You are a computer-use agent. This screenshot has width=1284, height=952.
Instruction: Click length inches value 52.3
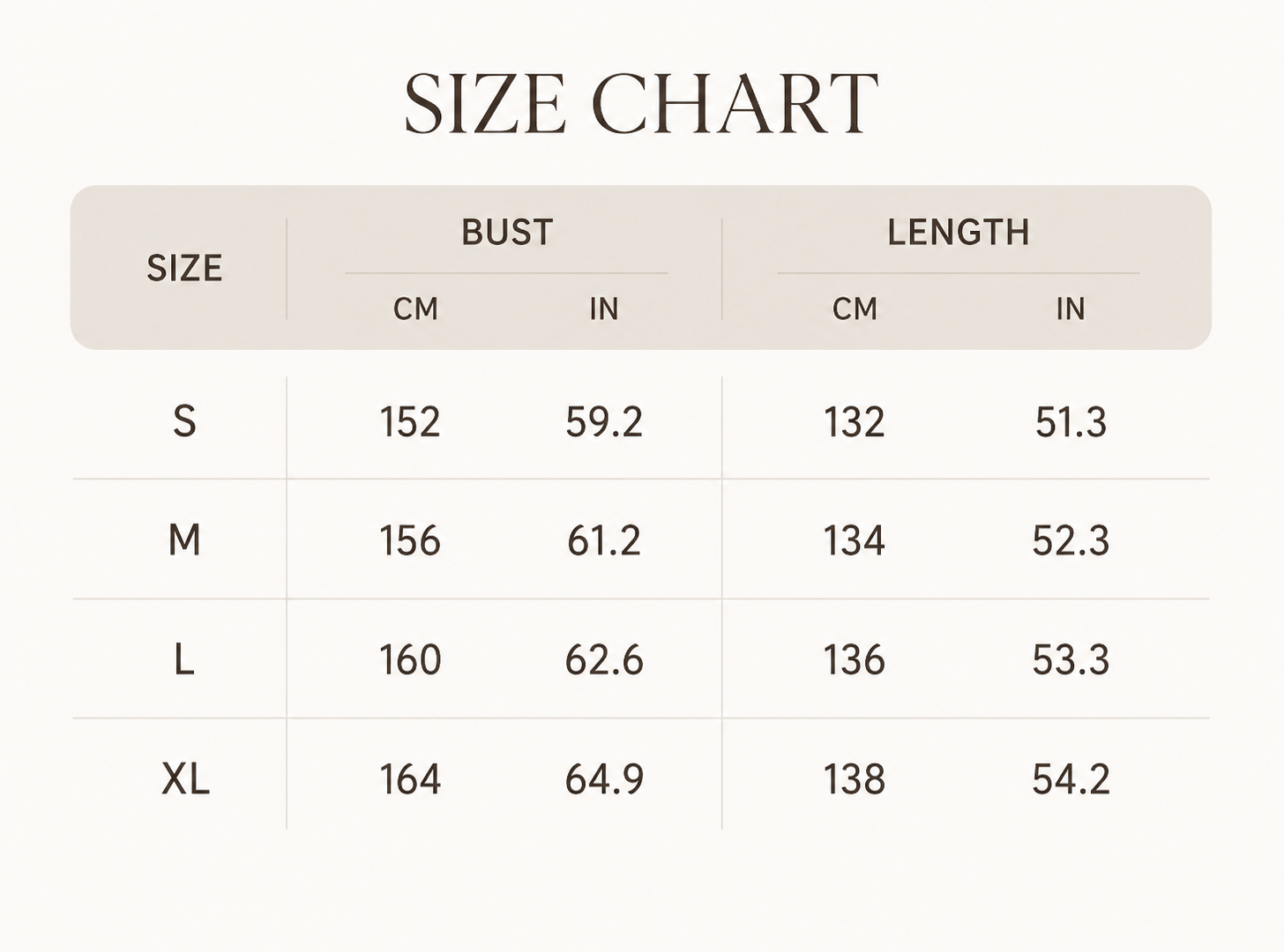pyautogui.click(x=1071, y=540)
